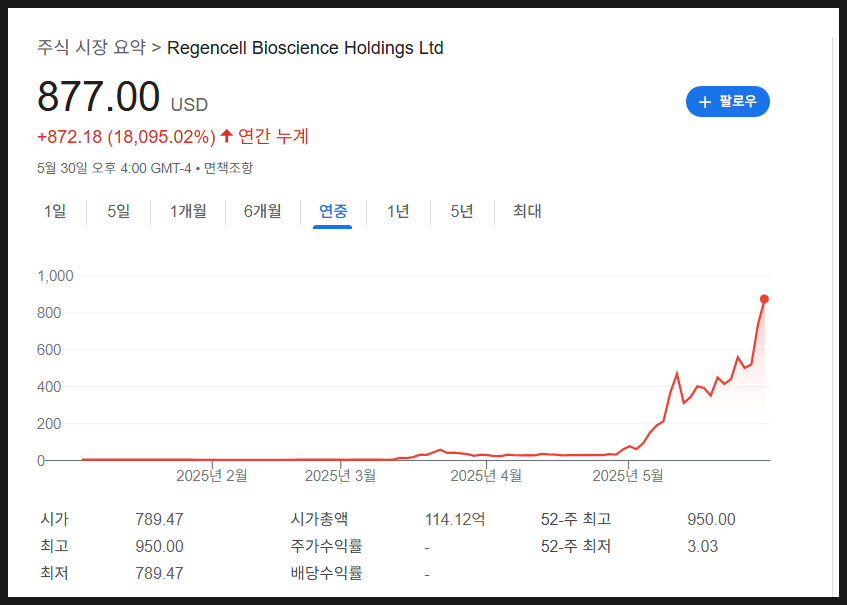
Task: Click the 2025년 5월 axis label
Action: coord(628,476)
